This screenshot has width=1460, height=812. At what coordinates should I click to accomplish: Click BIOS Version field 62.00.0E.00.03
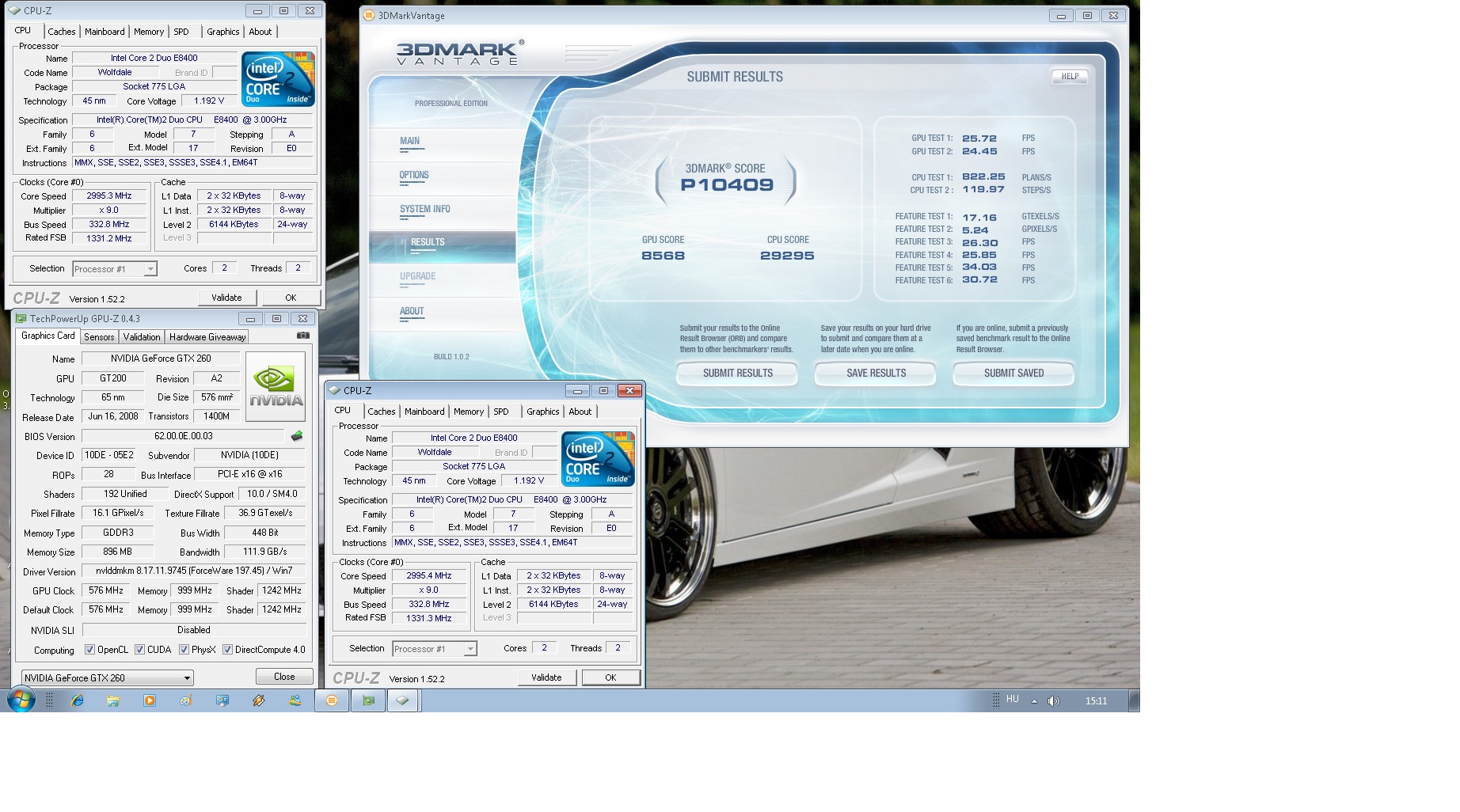tap(183, 436)
